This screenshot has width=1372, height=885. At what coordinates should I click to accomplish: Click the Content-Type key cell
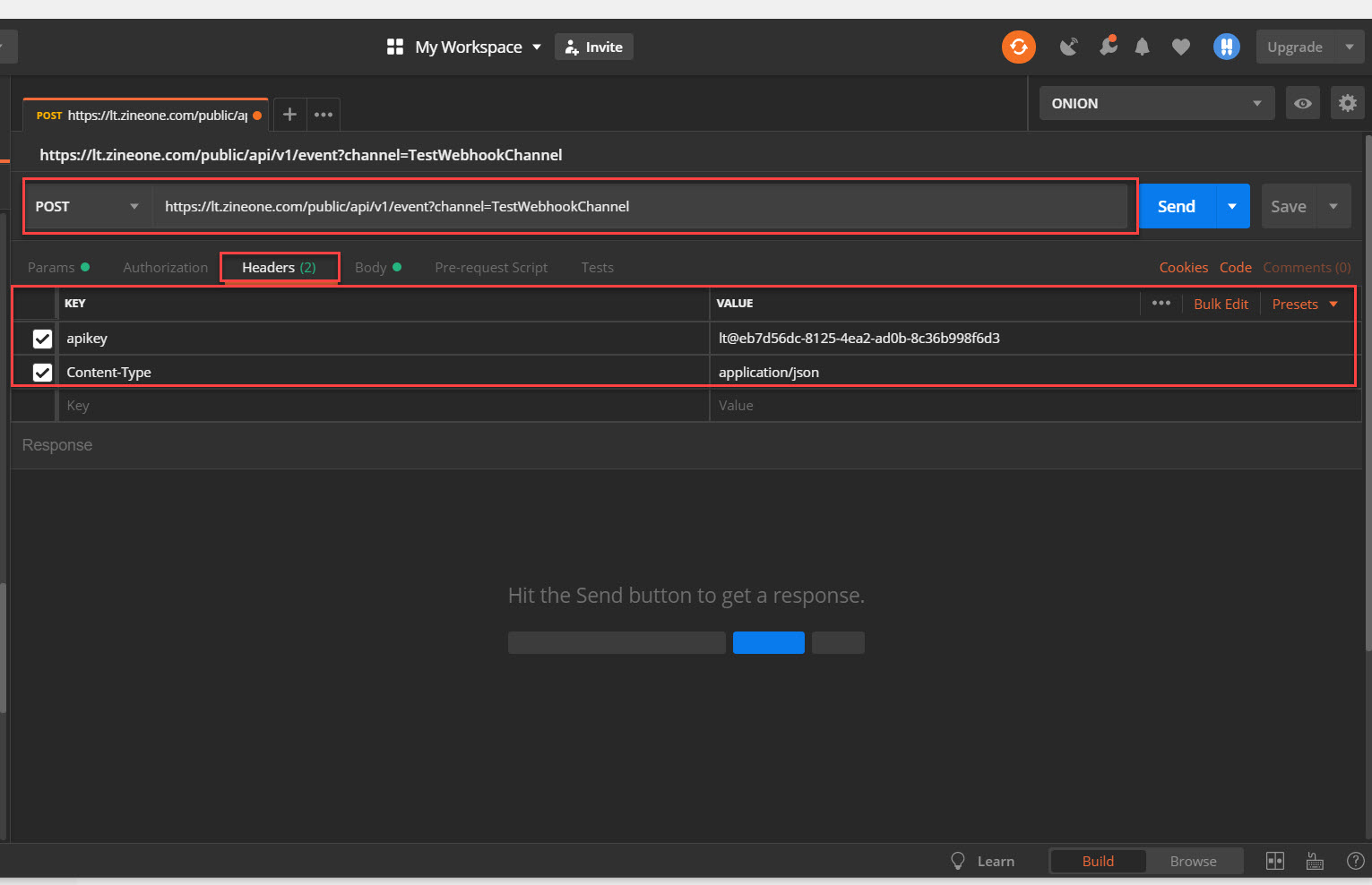tap(384, 373)
